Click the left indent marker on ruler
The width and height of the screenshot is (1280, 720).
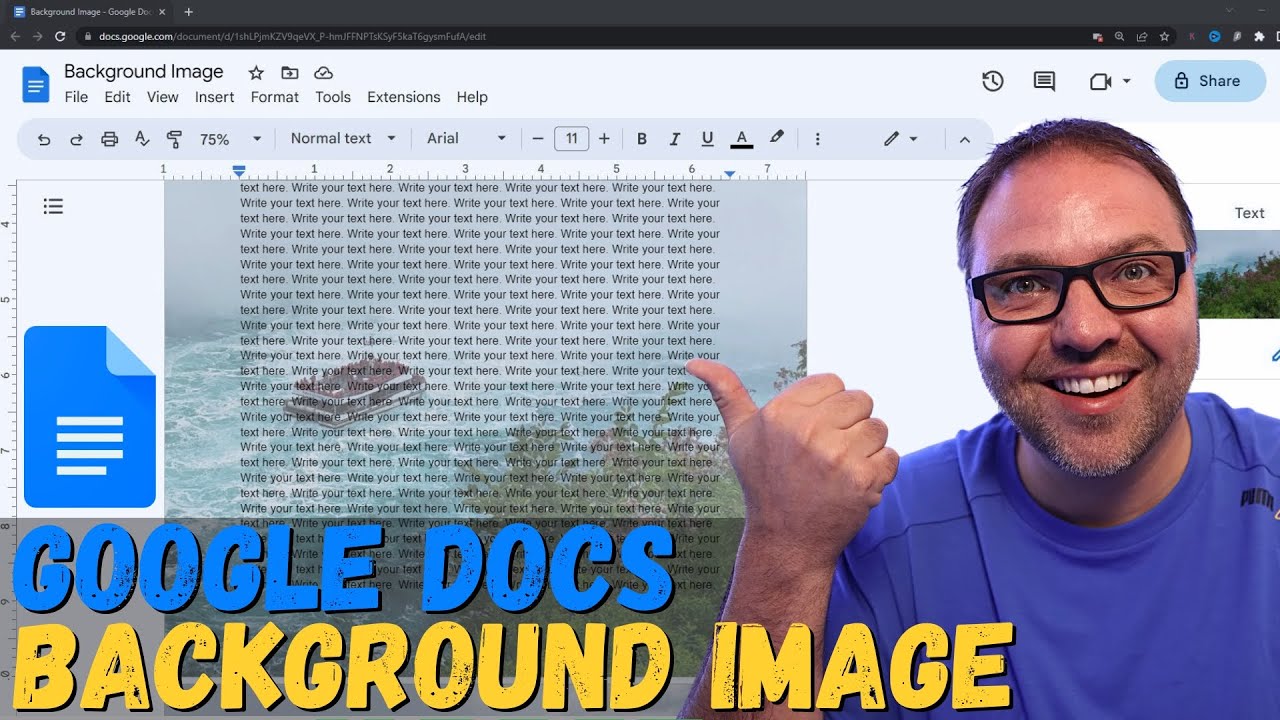238,172
